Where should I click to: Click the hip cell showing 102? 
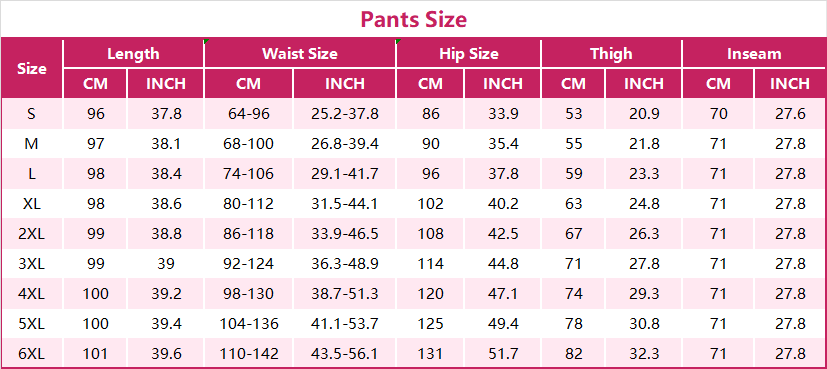tap(430, 203)
